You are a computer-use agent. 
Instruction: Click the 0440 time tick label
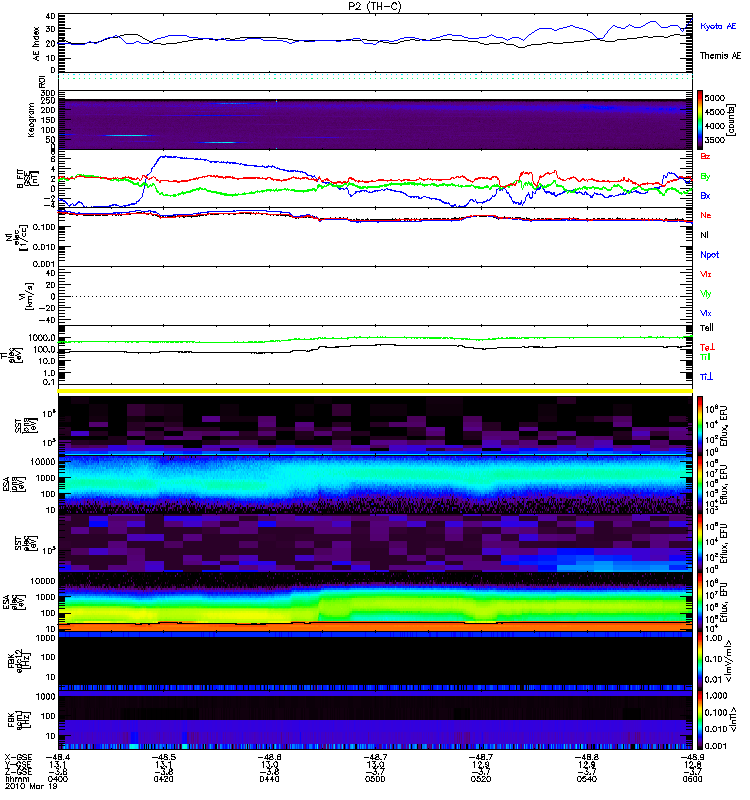pos(269,779)
